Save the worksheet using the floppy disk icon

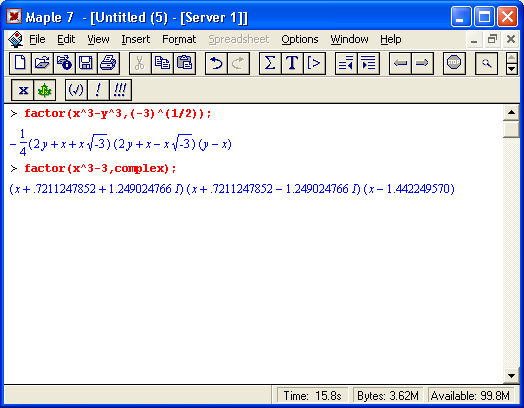point(86,63)
